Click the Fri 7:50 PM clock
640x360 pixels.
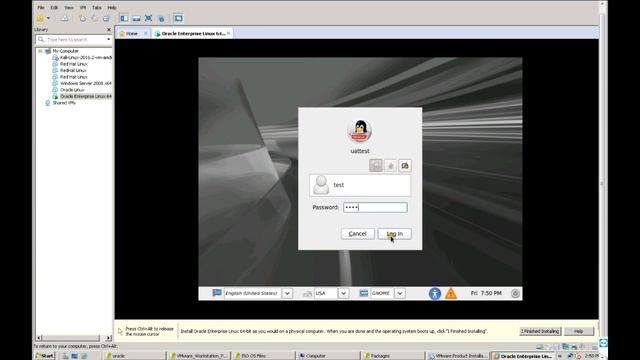tap(486, 293)
